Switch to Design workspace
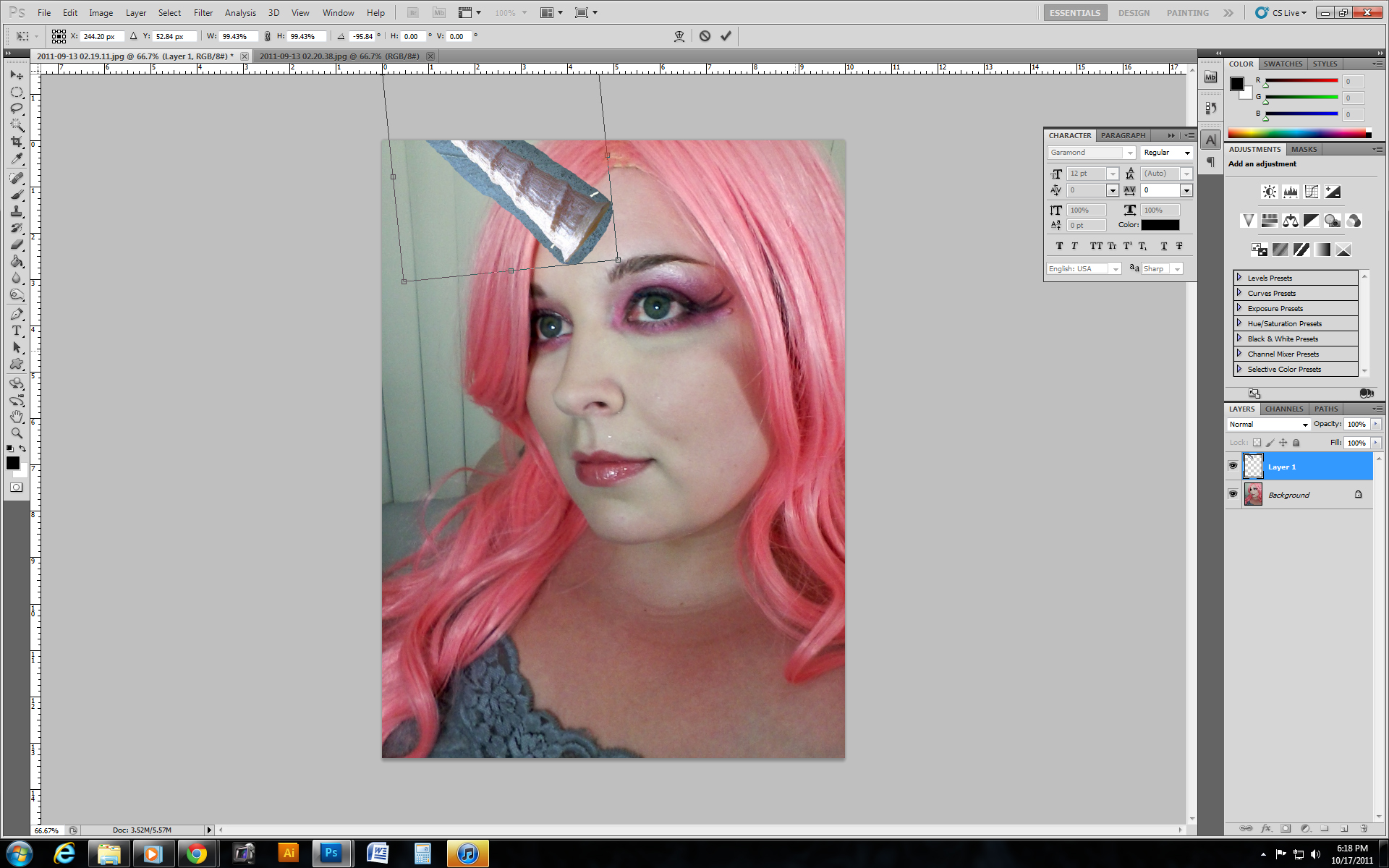The width and height of the screenshot is (1389, 868). pyautogui.click(x=1134, y=13)
